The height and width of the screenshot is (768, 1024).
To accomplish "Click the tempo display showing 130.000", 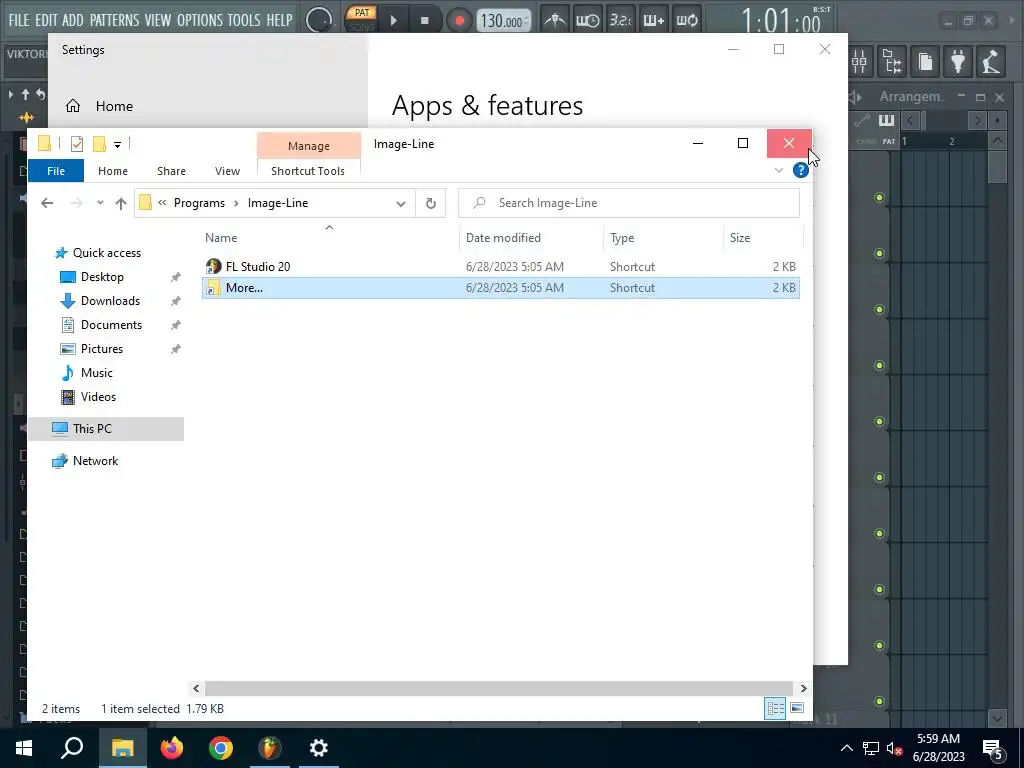I will pyautogui.click(x=502, y=20).
